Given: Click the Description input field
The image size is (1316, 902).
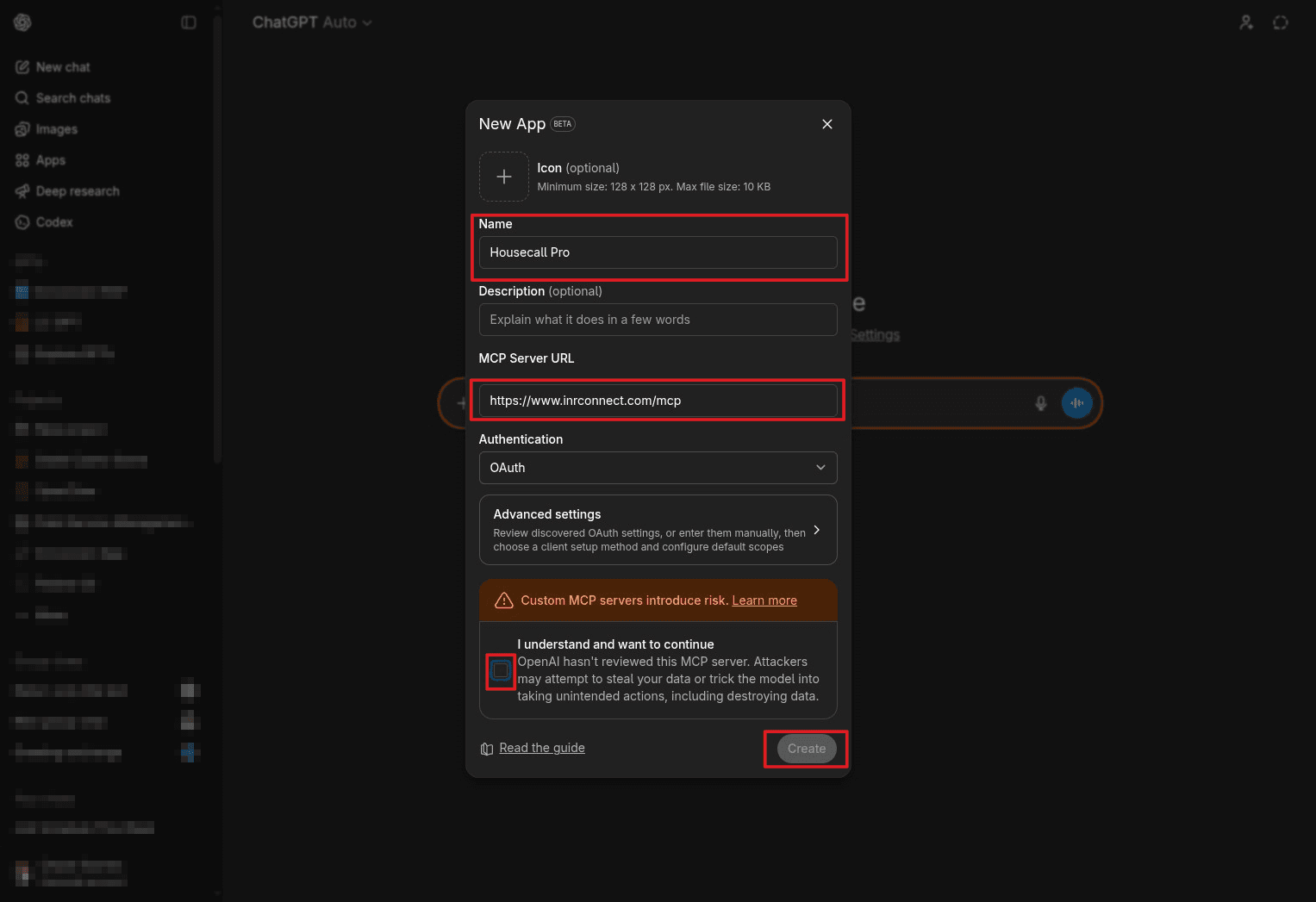Looking at the screenshot, I should (x=658, y=320).
